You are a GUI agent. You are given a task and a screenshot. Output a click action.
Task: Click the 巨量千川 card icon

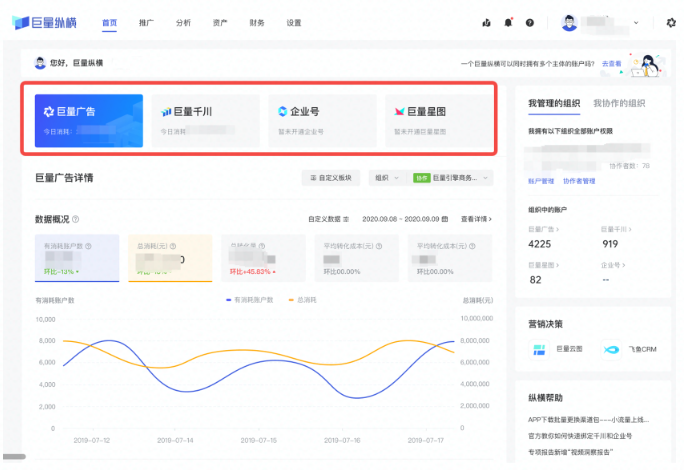point(166,112)
